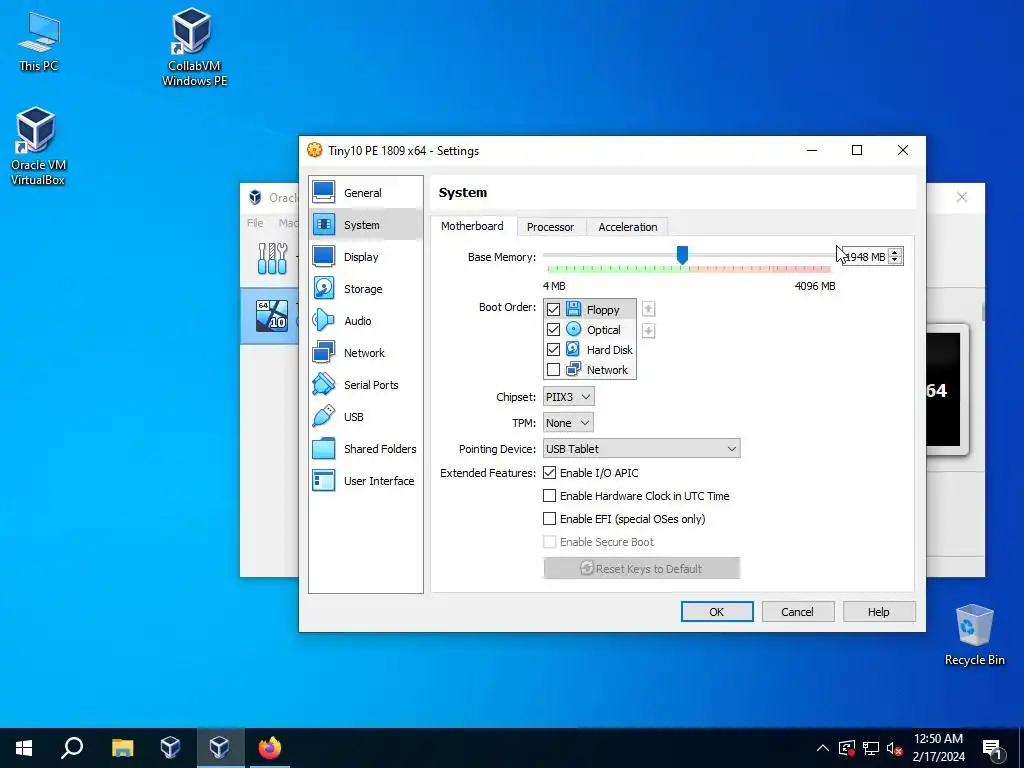Viewport: 1024px width, 768px height.
Task: Open taskbar search magnifier
Action: point(72,747)
